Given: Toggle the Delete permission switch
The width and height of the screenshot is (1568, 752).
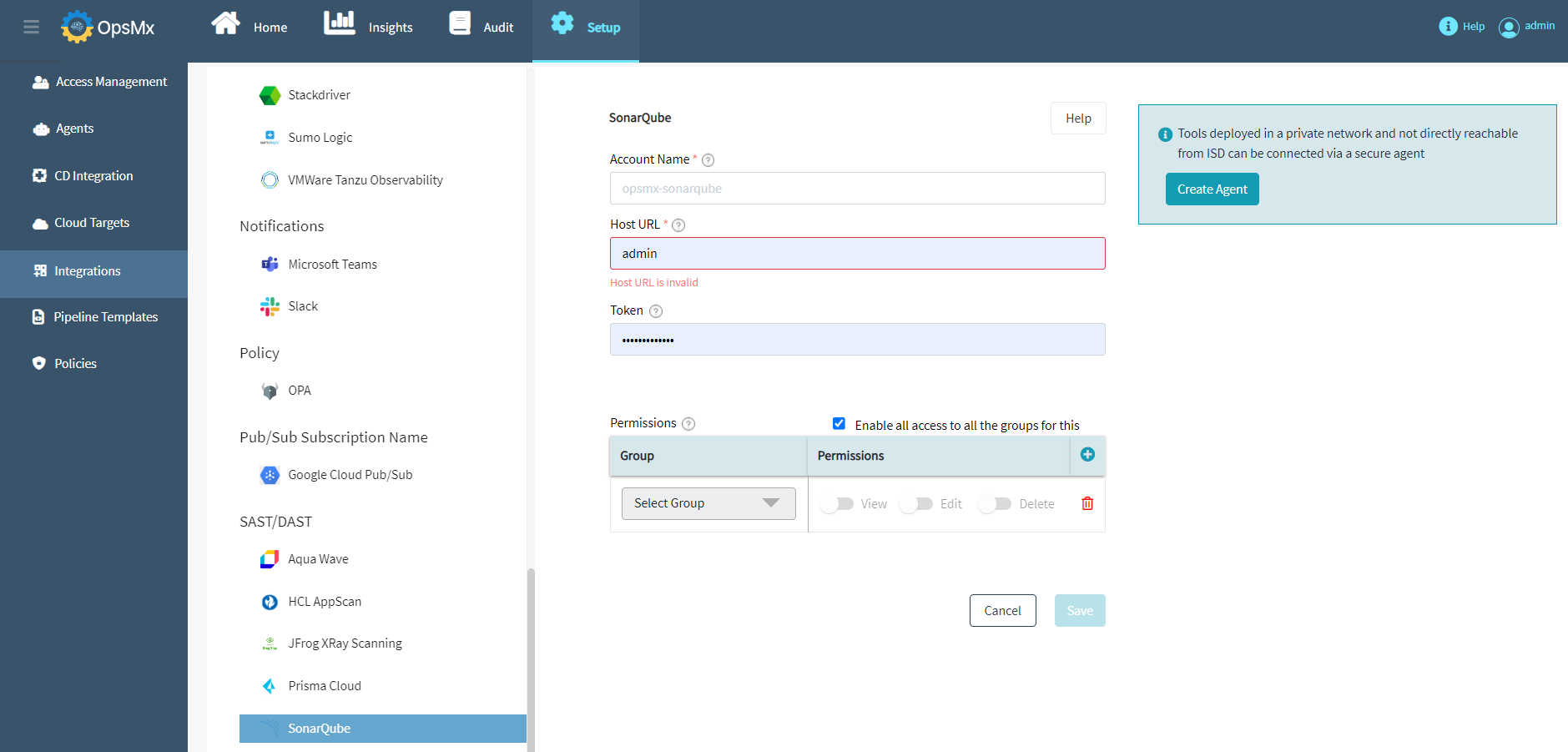Looking at the screenshot, I should click(x=995, y=504).
